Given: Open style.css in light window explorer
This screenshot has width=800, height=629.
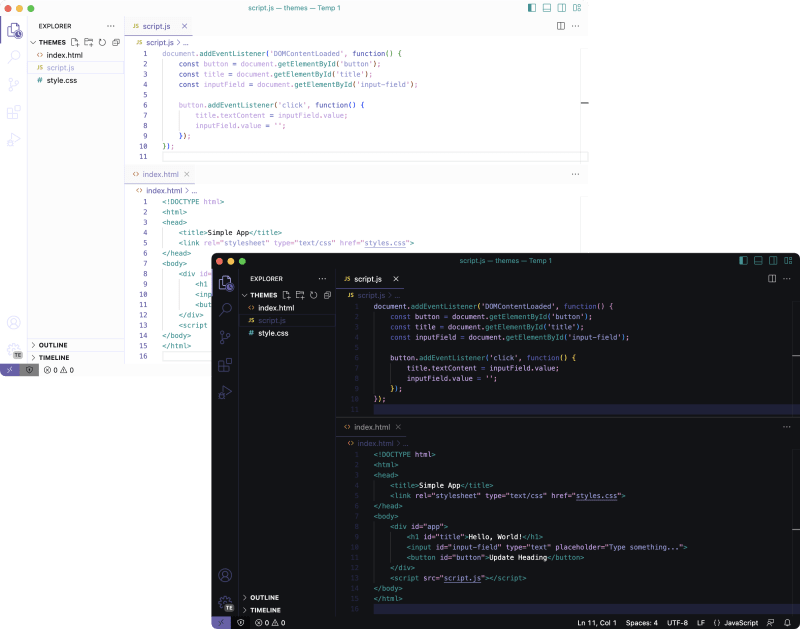Looking at the screenshot, I should [x=76, y=80].
